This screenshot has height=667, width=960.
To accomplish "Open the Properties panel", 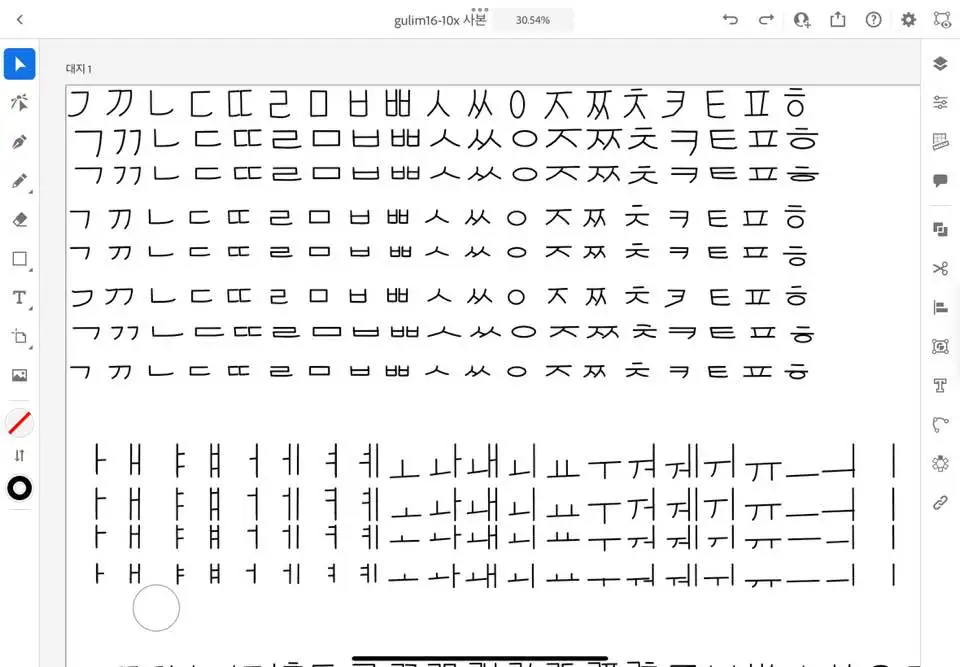I will tap(938, 101).
